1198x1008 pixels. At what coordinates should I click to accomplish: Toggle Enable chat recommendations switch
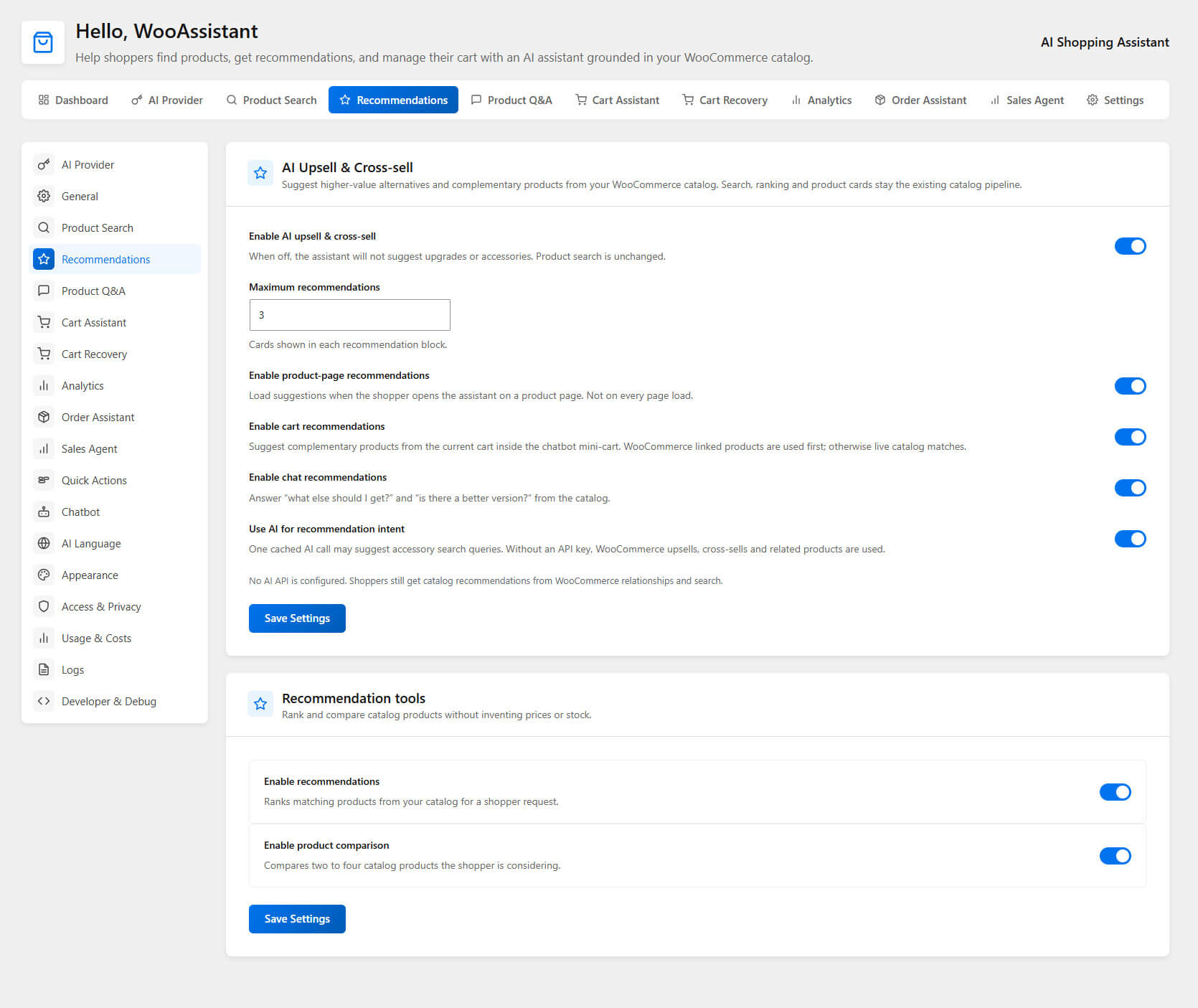pyautogui.click(x=1130, y=488)
